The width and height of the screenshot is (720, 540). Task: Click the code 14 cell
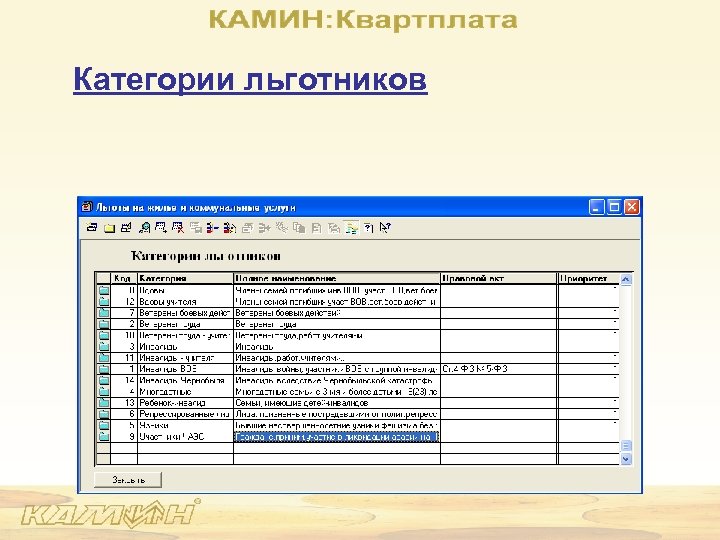(124, 380)
